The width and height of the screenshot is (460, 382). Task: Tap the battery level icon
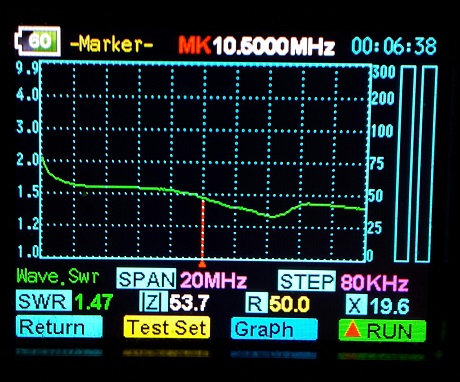tap(38, 41)
